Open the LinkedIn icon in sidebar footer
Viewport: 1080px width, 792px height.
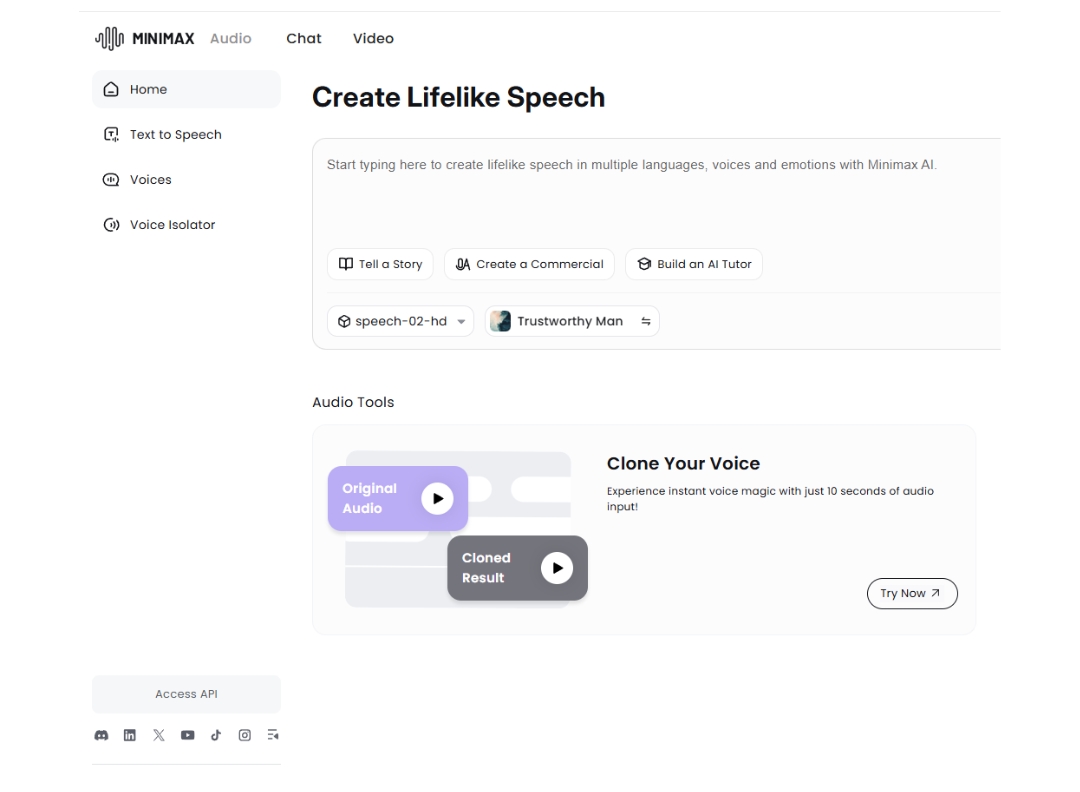click(130, 735)
